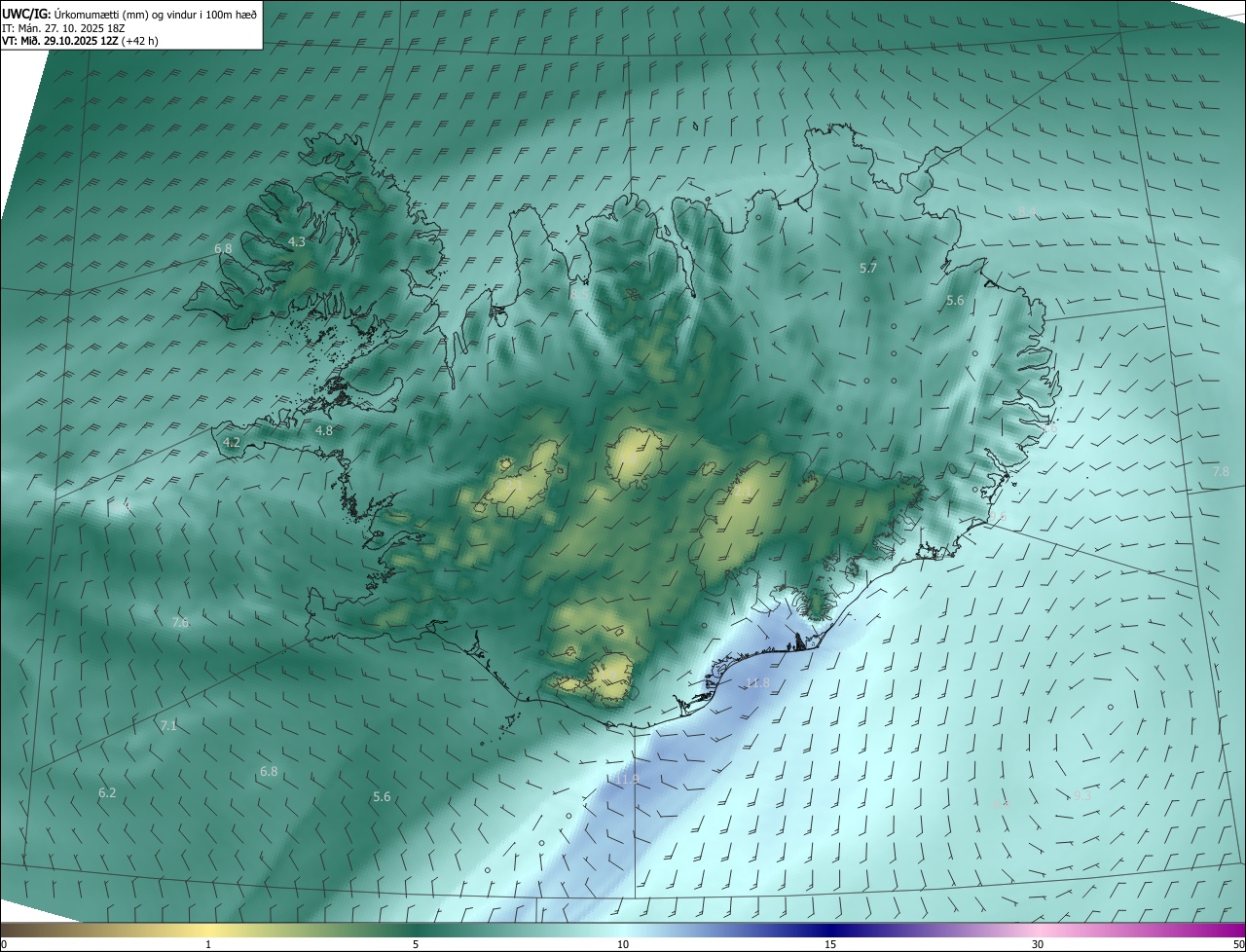
Task: Click the 11.9 value in the blue band
Action: (627, 780)
